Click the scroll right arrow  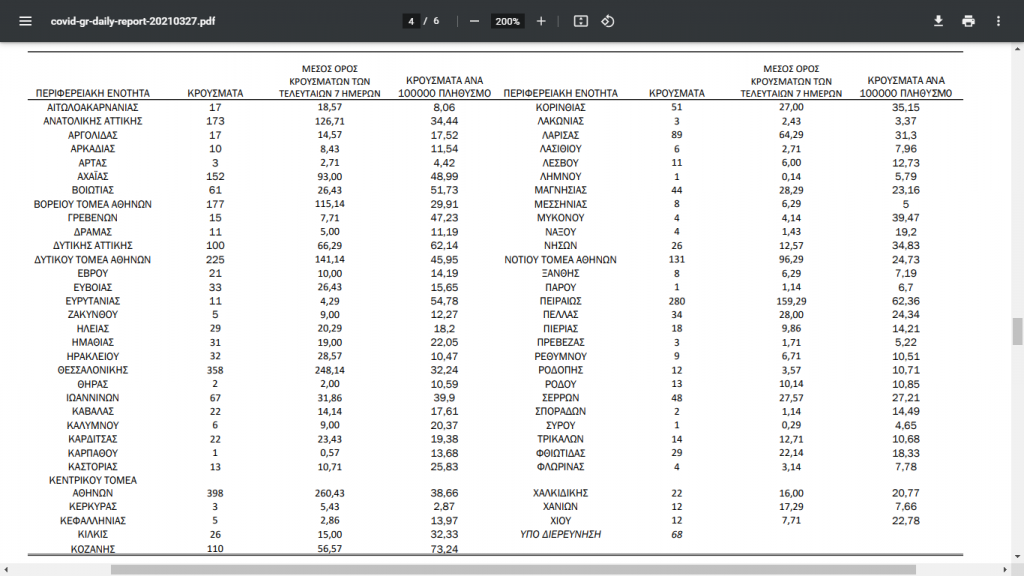coord(1005,570)
